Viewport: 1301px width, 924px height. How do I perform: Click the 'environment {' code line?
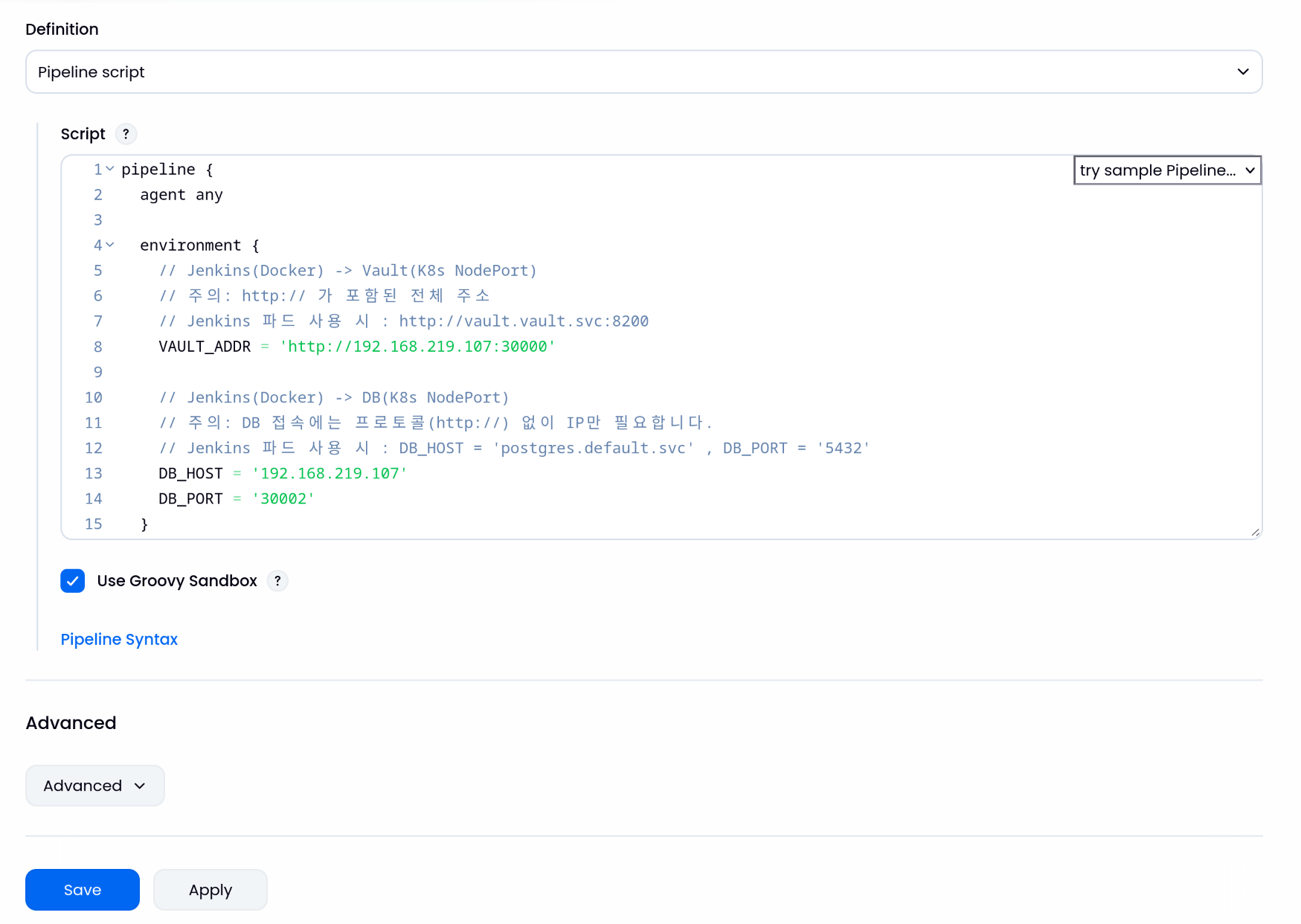(199, 246)
